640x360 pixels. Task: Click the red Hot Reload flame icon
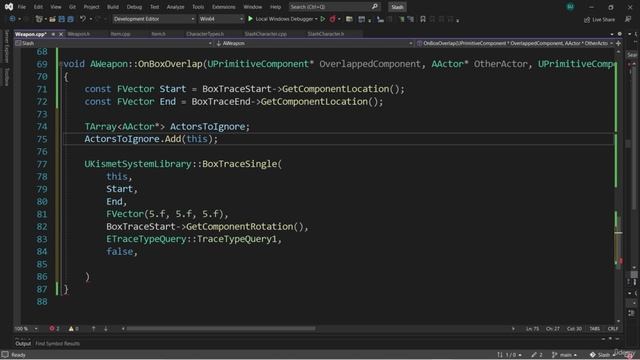333,19
